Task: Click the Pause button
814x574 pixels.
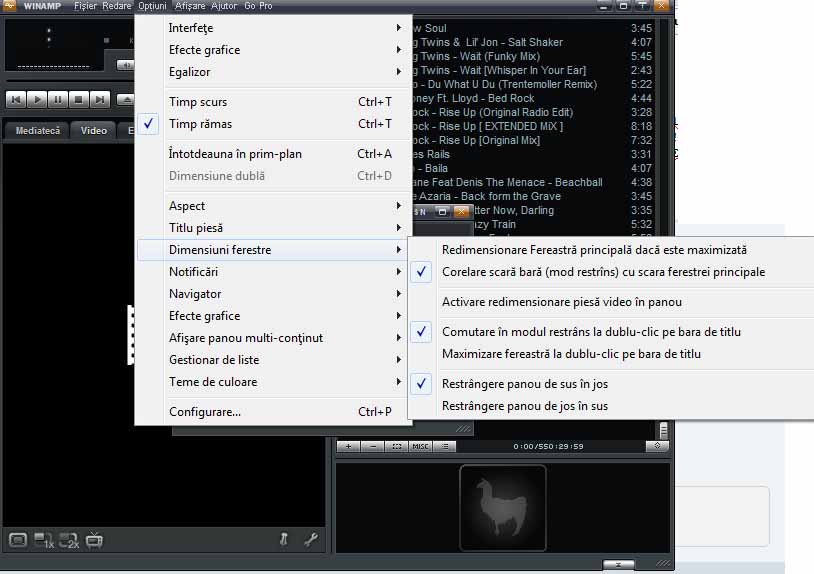Action: click(x=58, y=99)
